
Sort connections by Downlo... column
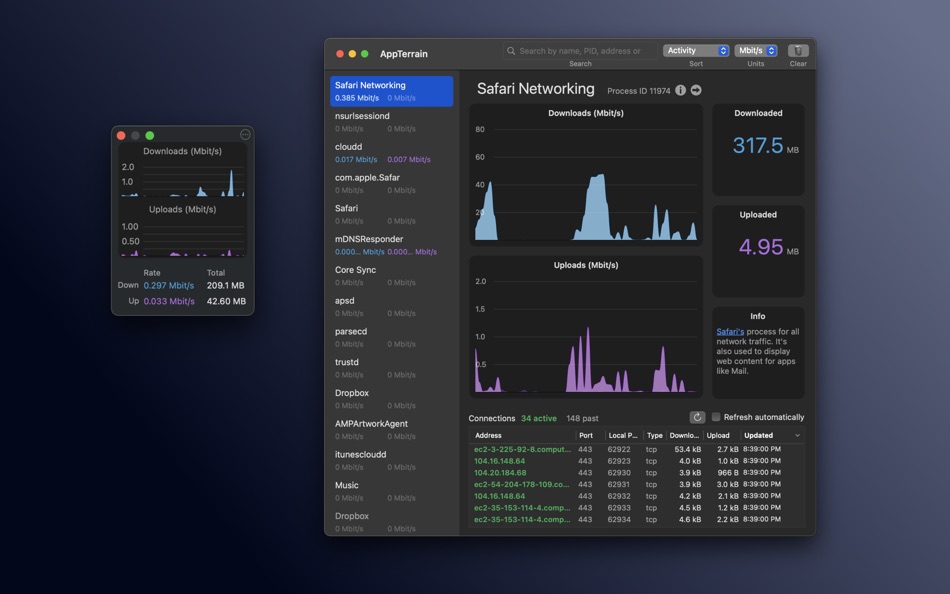[x=685, y=435]
